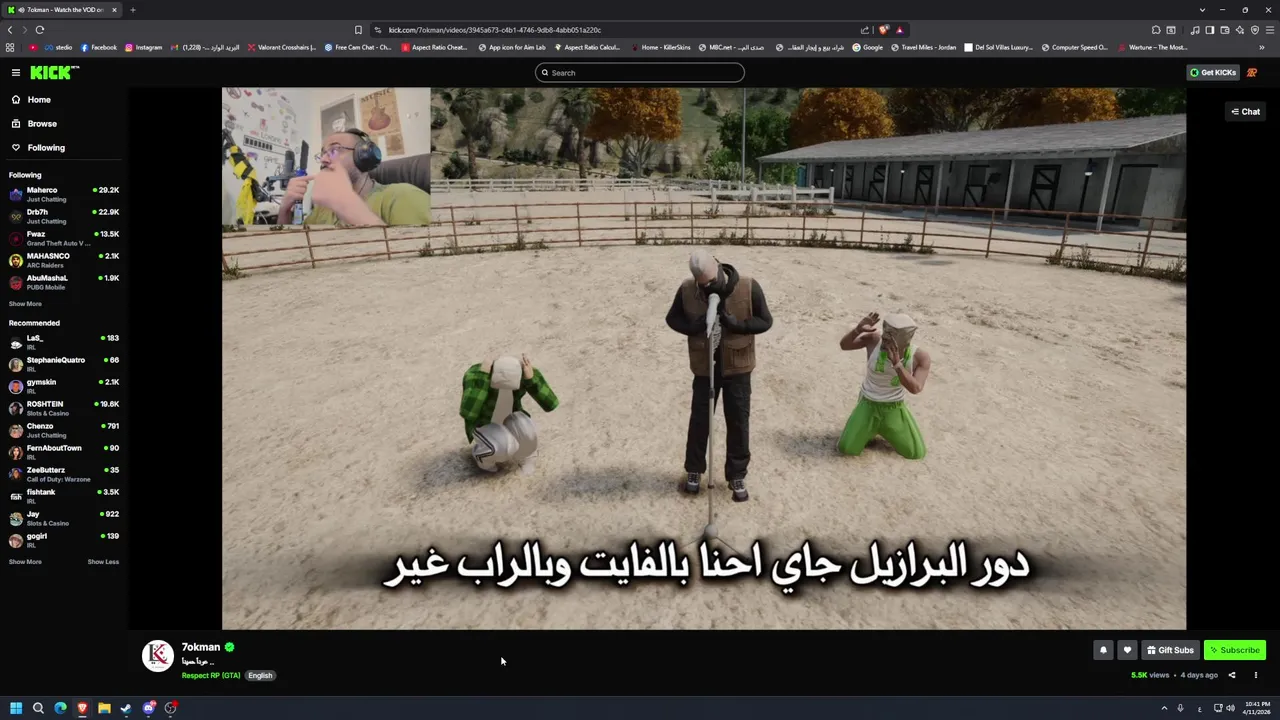Open the Respect RP [GTA] category link

(x=211, y=676)
